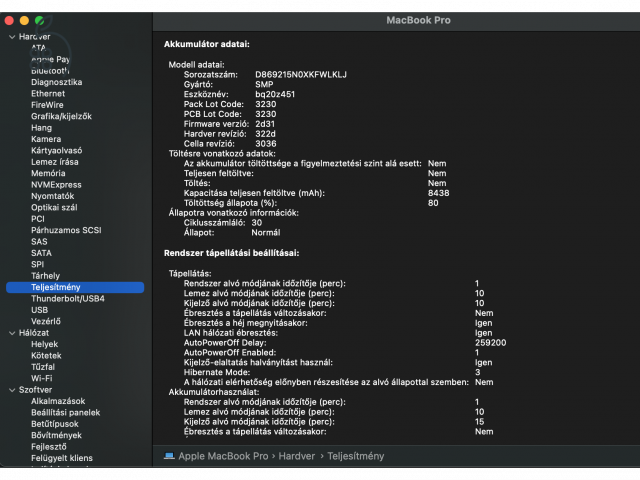The image size is (640, 480).
Task: Click Hardver in the path bar
Action: (297, 456)
